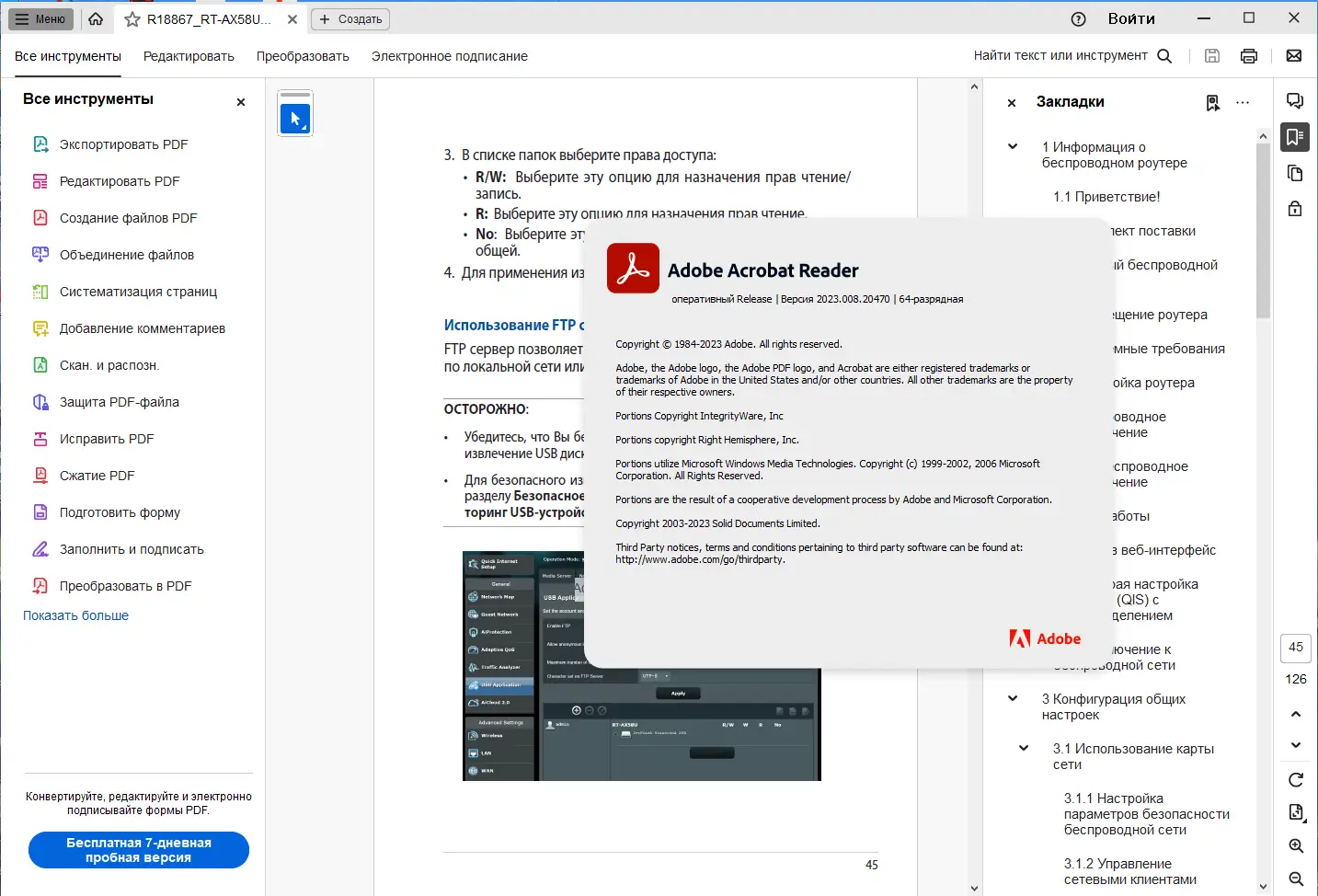This screenshot has width=1318, height=896.
Task: Open the Fill and sign tool icon
Action: [40, 549]
